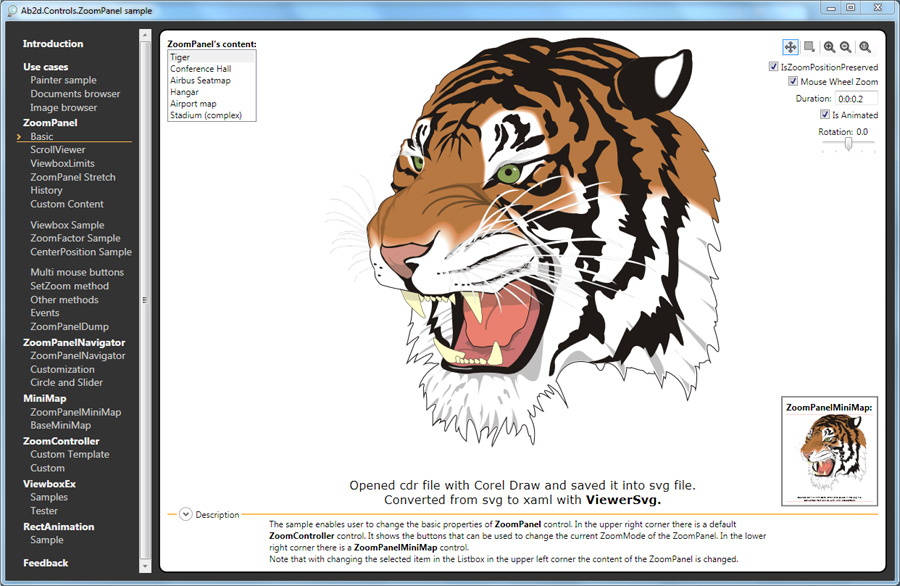Select Hangar in the content list

pyautogui.click(x=184, y=92)
